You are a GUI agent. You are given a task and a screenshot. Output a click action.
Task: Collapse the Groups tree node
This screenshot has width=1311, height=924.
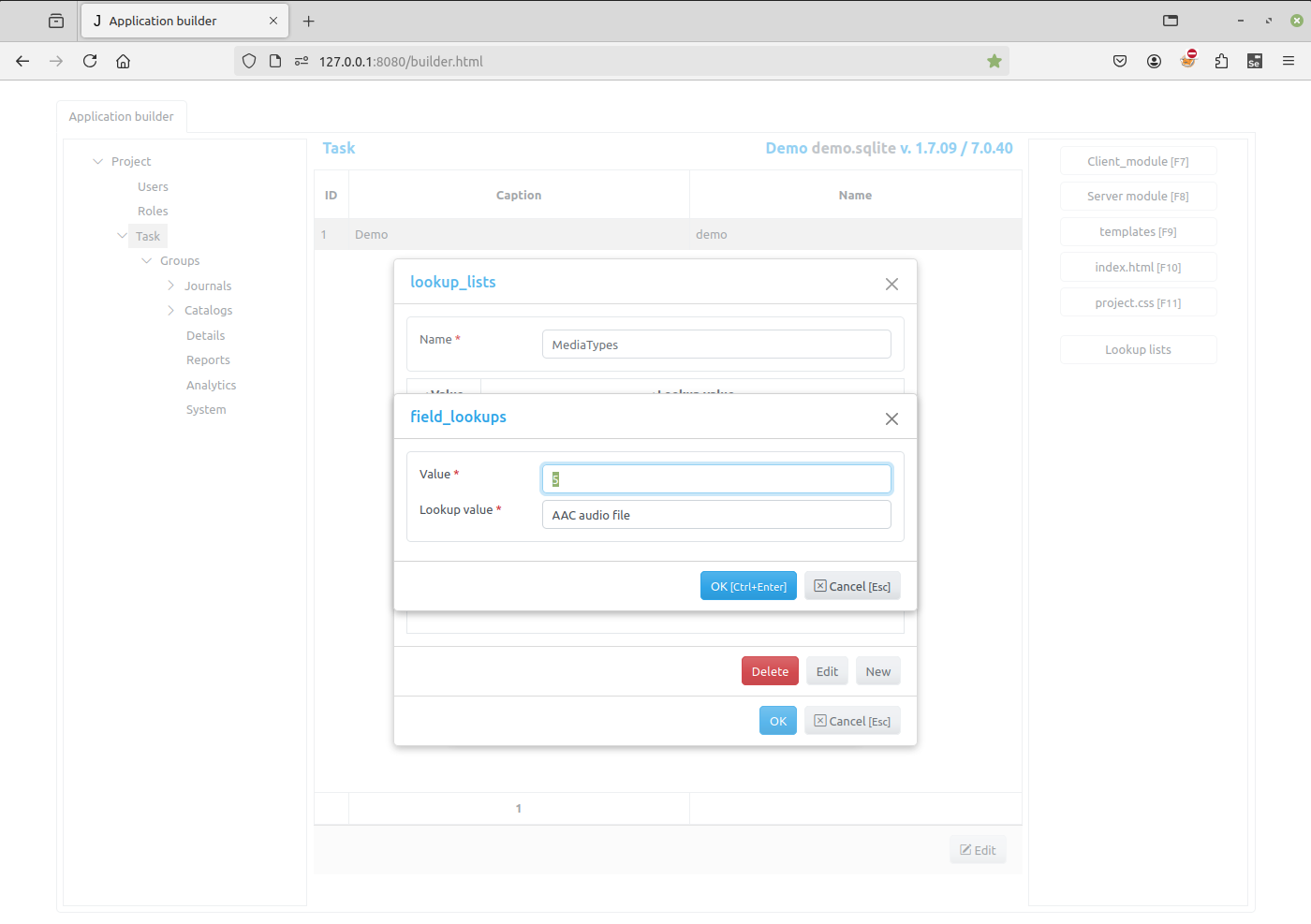pyautogui.click(x=147, y=260)
